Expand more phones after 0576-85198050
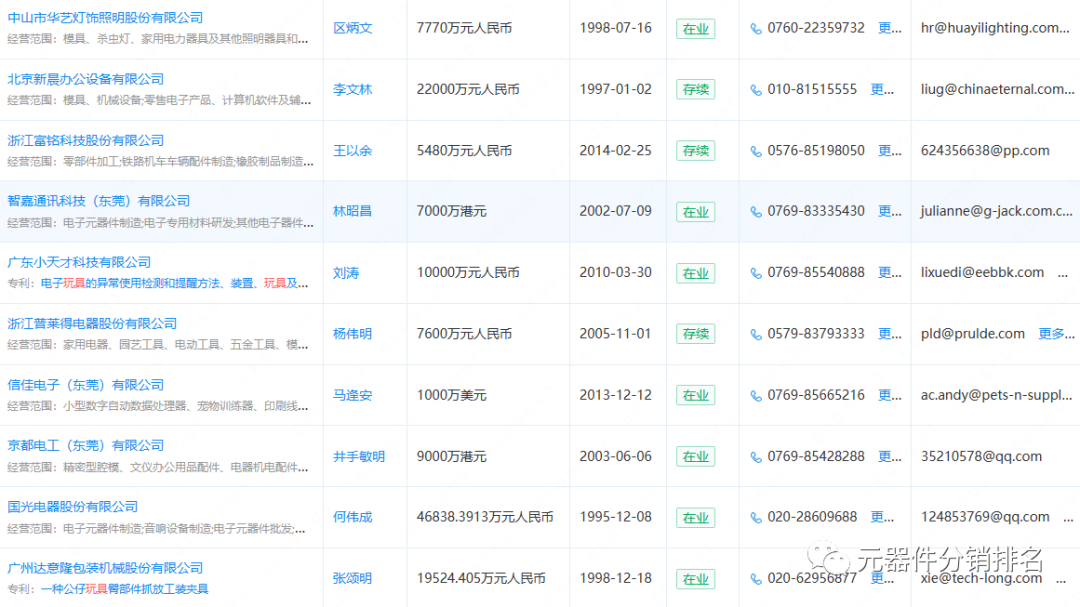1080x607 pixels. pos(890,151)
